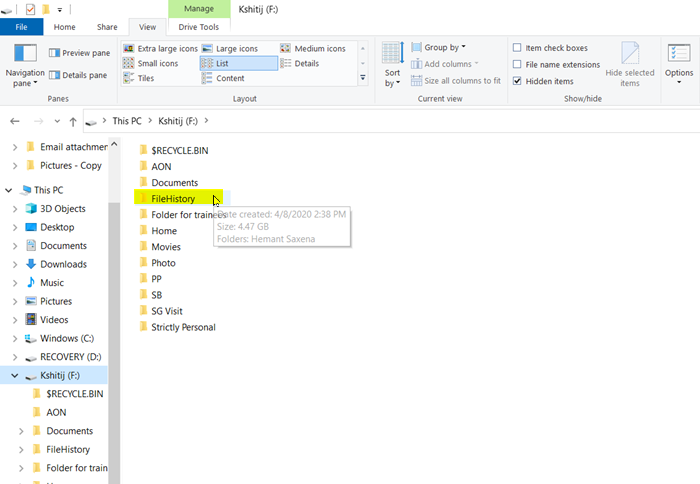Viewport: 700px width, 484px height.
Task: Go back with the Back arrow
Action: 15,121
